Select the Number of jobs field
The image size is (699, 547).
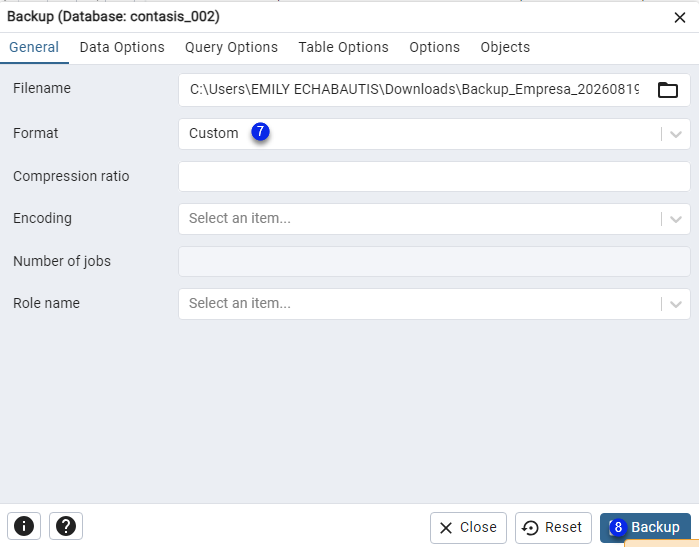(434, 261)
